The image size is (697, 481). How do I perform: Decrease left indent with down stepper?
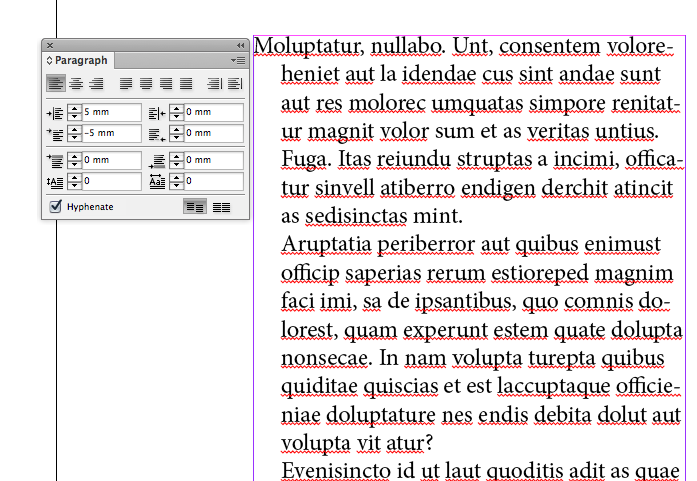[75, 116]
